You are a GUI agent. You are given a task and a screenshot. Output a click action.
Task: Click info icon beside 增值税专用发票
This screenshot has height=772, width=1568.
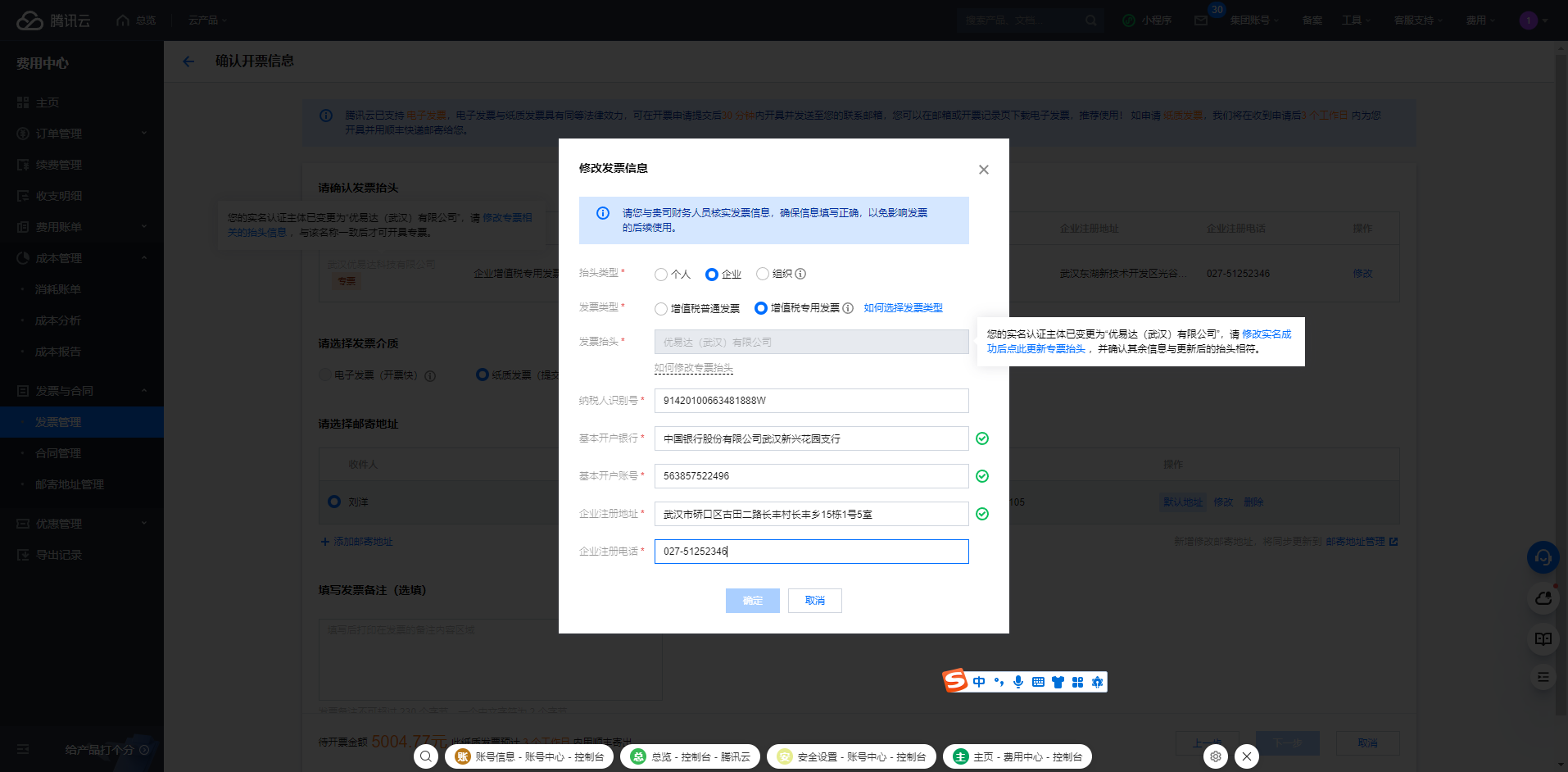pyautogui.click(x=848, y=308)
